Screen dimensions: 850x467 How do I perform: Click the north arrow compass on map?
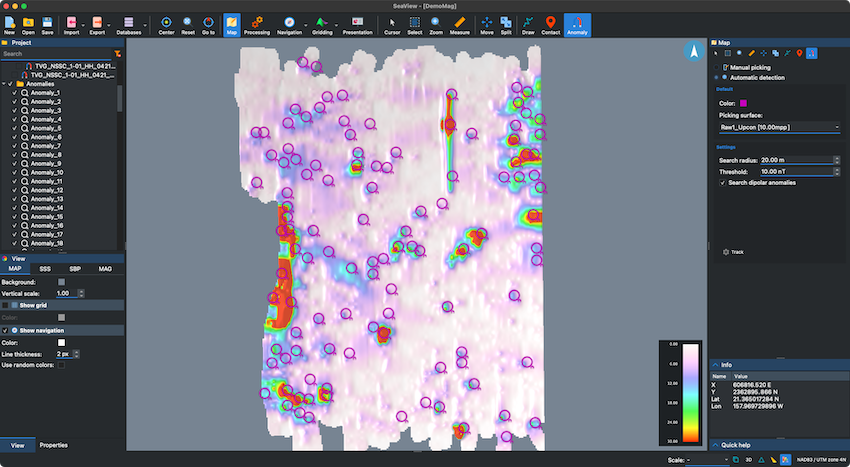coord(693,51)
